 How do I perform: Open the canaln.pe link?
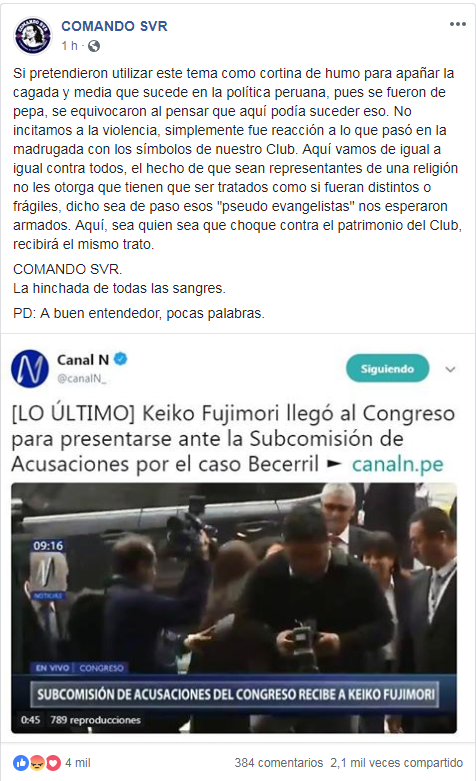tap(397, 464)
